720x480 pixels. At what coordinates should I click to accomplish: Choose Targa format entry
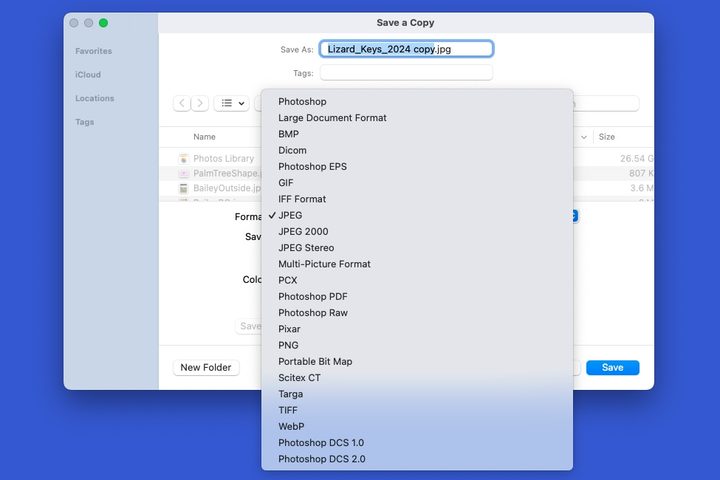[417, 394]
